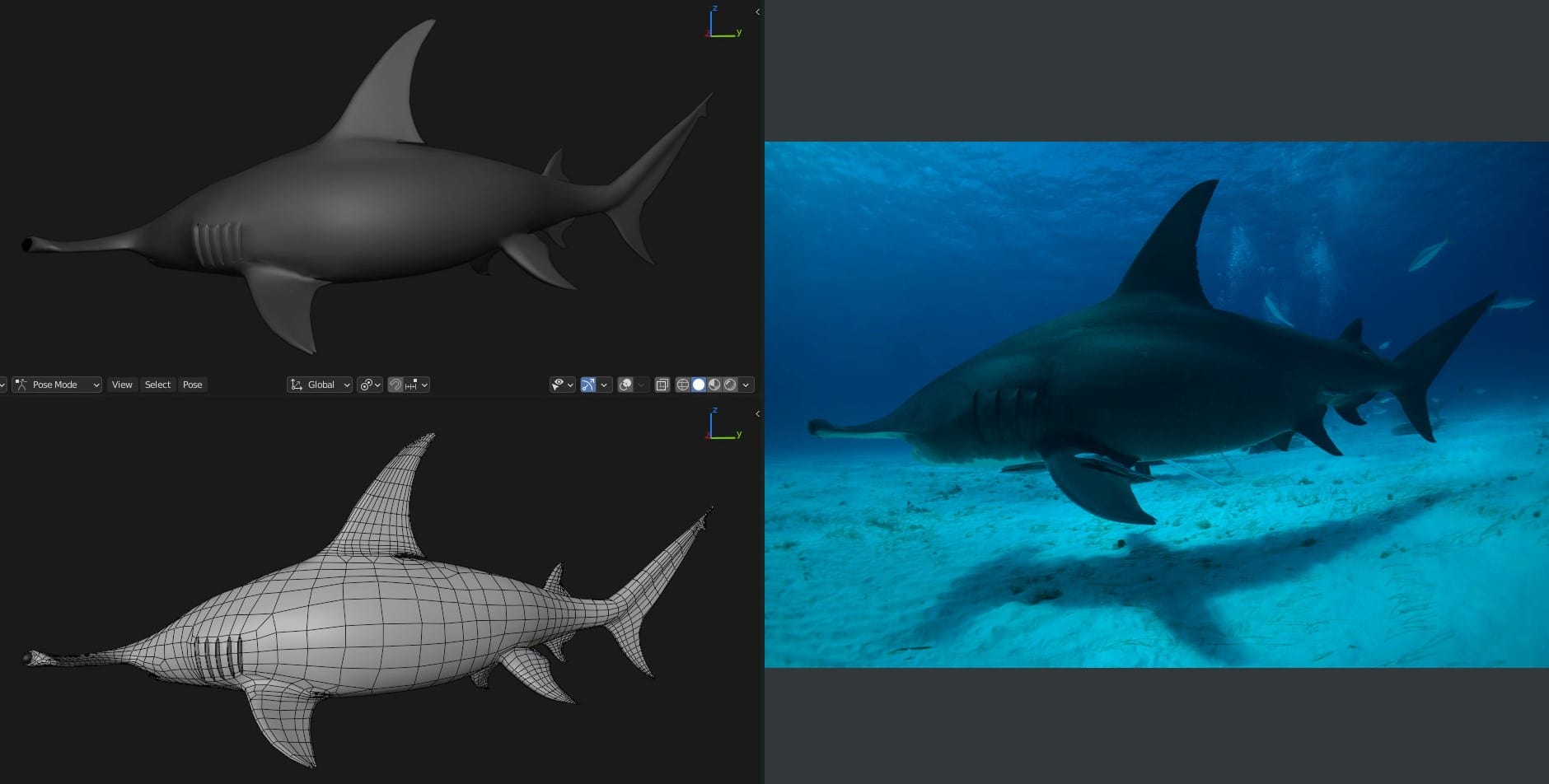Viewport: 1549px width, 784px height.
Task: Toggle X-ray view icon
Action: 662,385
